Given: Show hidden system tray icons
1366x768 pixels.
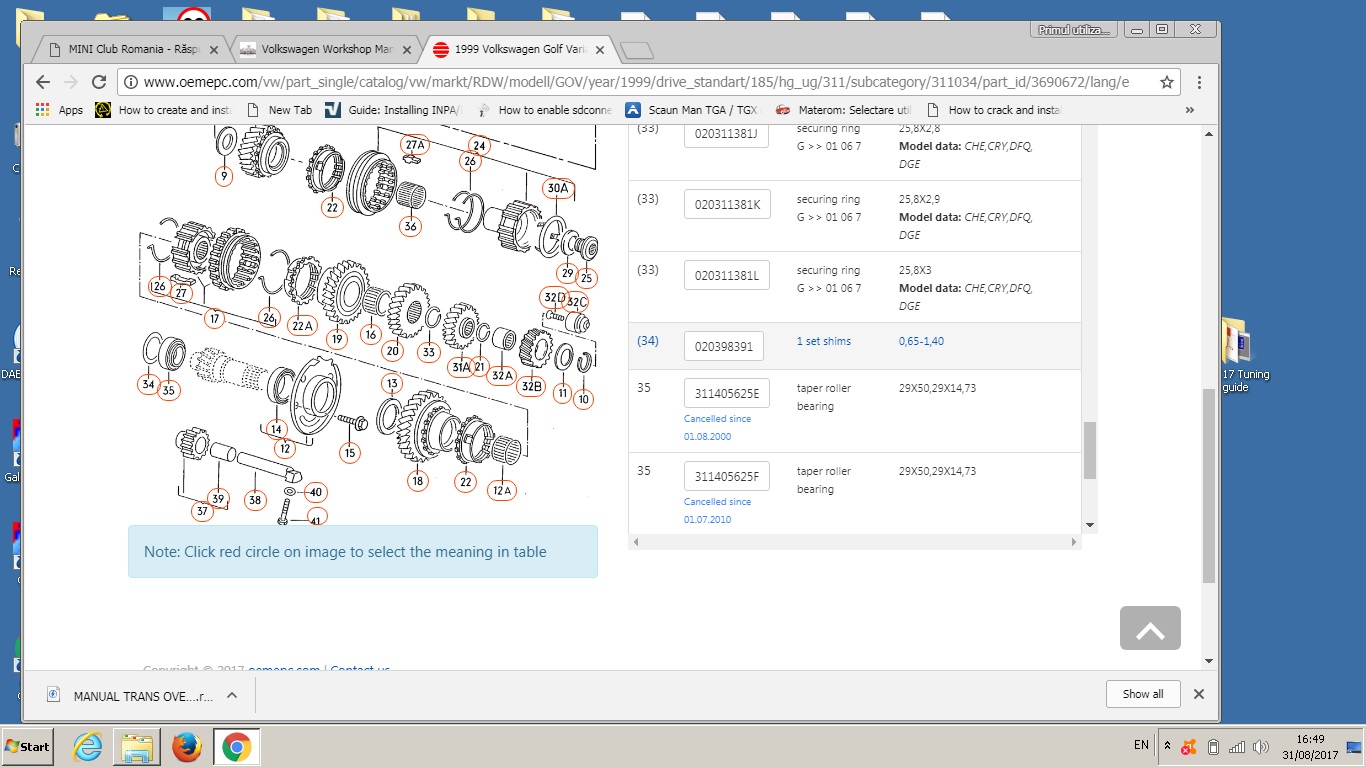Looking at the screenshot, I should pyautogui.click(x=1167, y=746).
